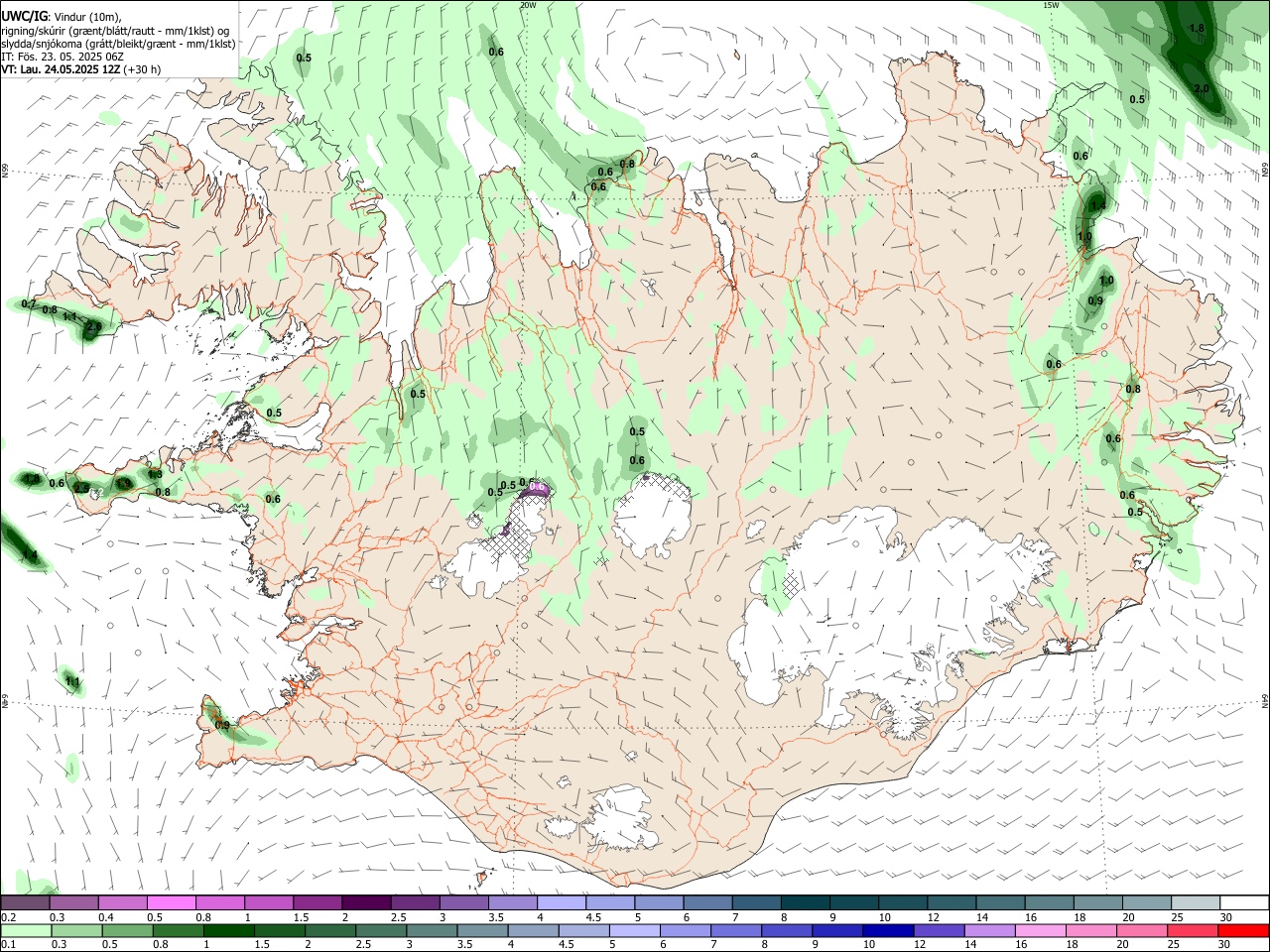Viewport: 1270px width, 952px height.
Task: Select the upper legend swatch between 3.5 and 4
Action: click(513, 903)
